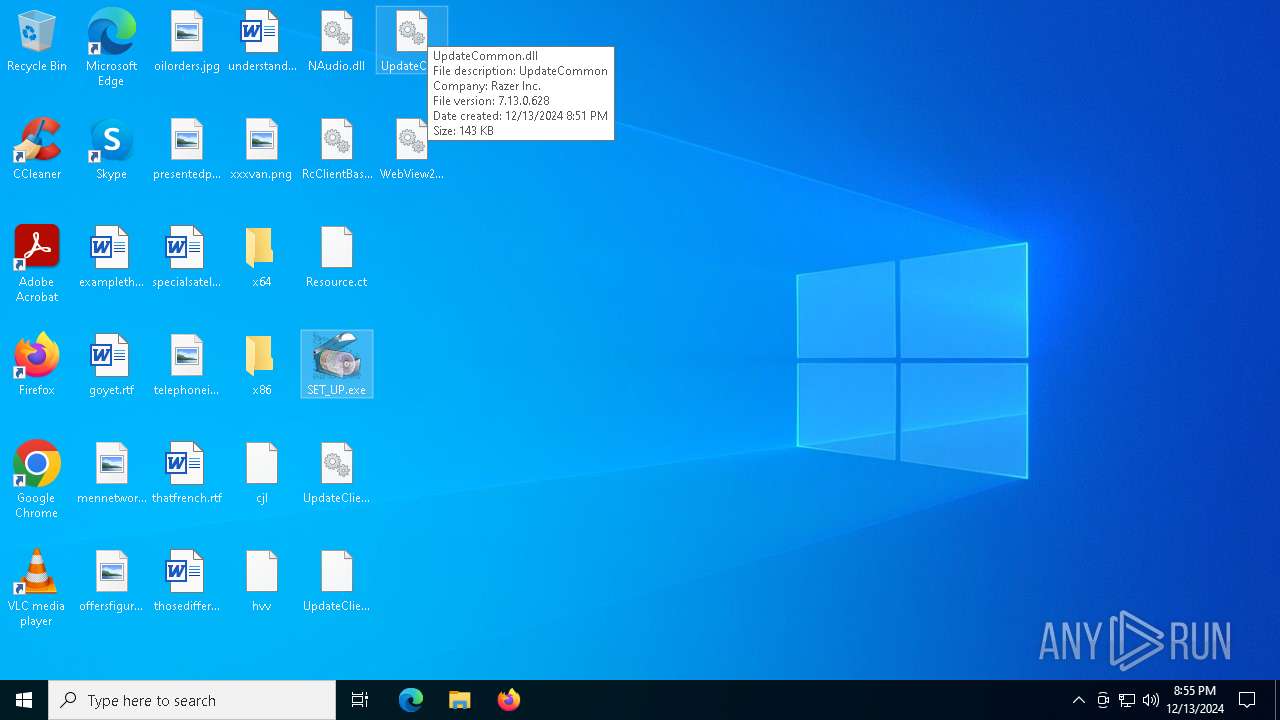Click the Meet Now tray icon
Viewport: 1280px width, 720px height.
[1103, 700]
